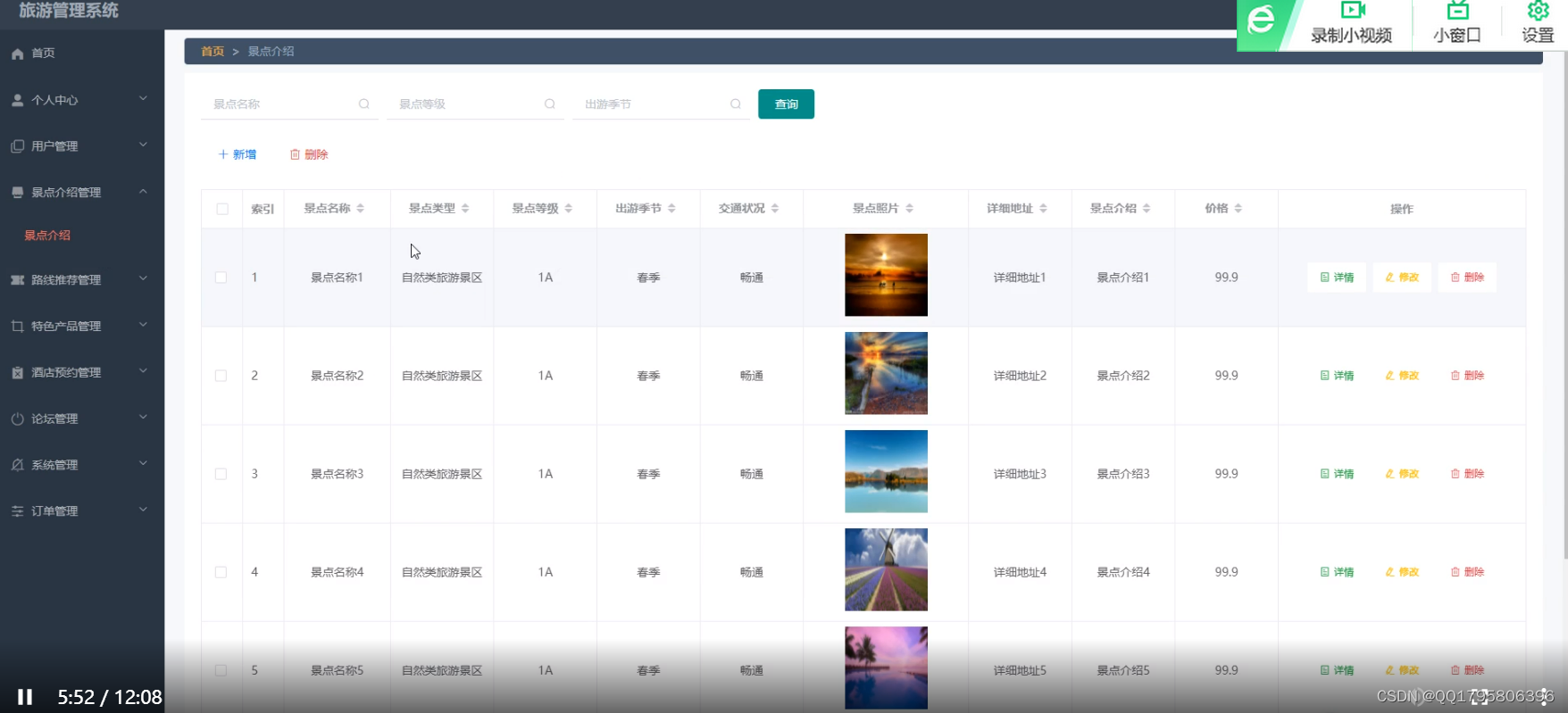This screenshot has width=1568, height=713.
Task: Open 详情 for 景点名称1
Action: pyautogui.click(x=1337, y=278)
